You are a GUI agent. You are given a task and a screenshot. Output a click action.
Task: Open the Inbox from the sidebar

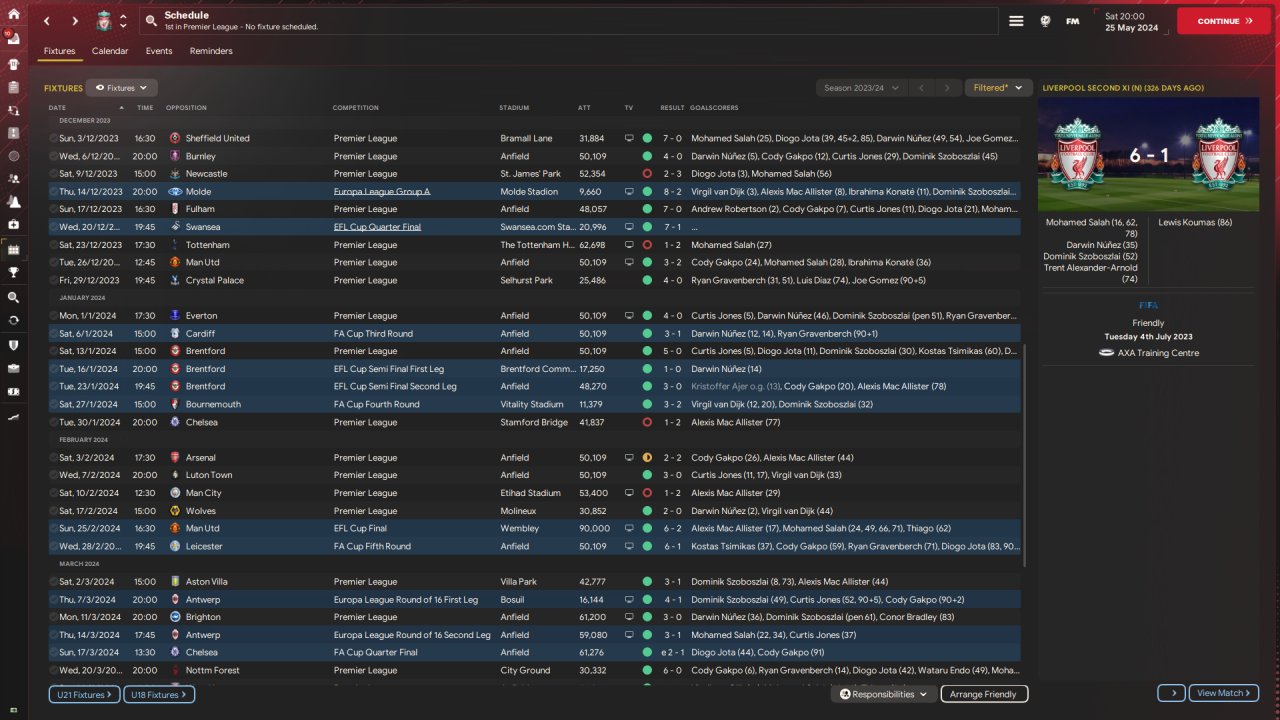click(x=14, y=38)
